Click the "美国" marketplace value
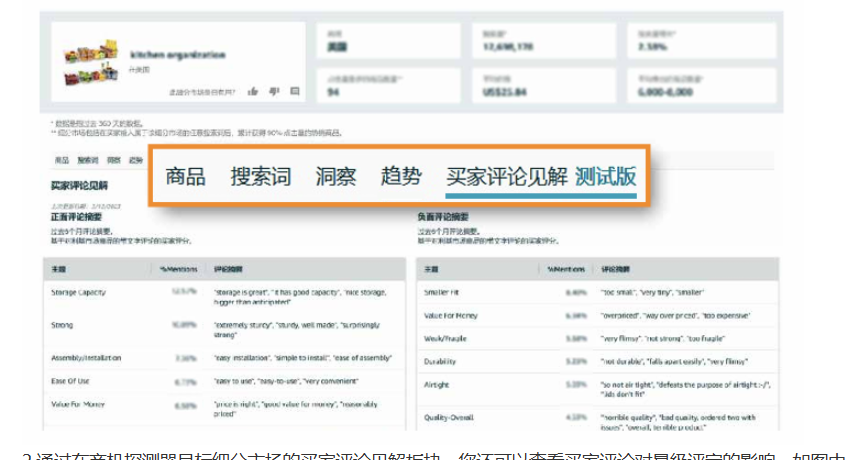The height and width of the screenshot is (460, 856). pyautogui.click(x=337, y=47)
